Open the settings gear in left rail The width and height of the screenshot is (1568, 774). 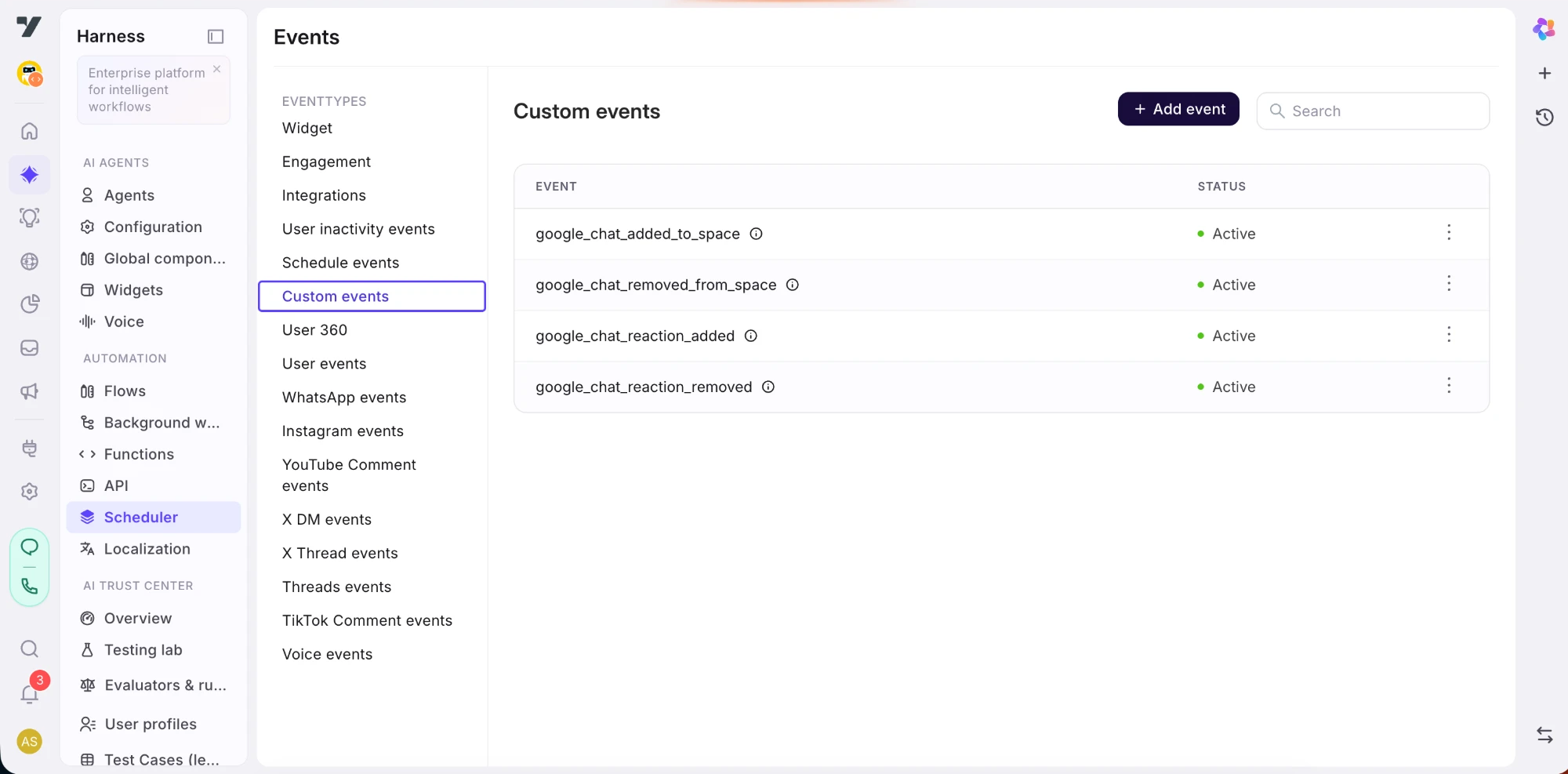point(30,492)
